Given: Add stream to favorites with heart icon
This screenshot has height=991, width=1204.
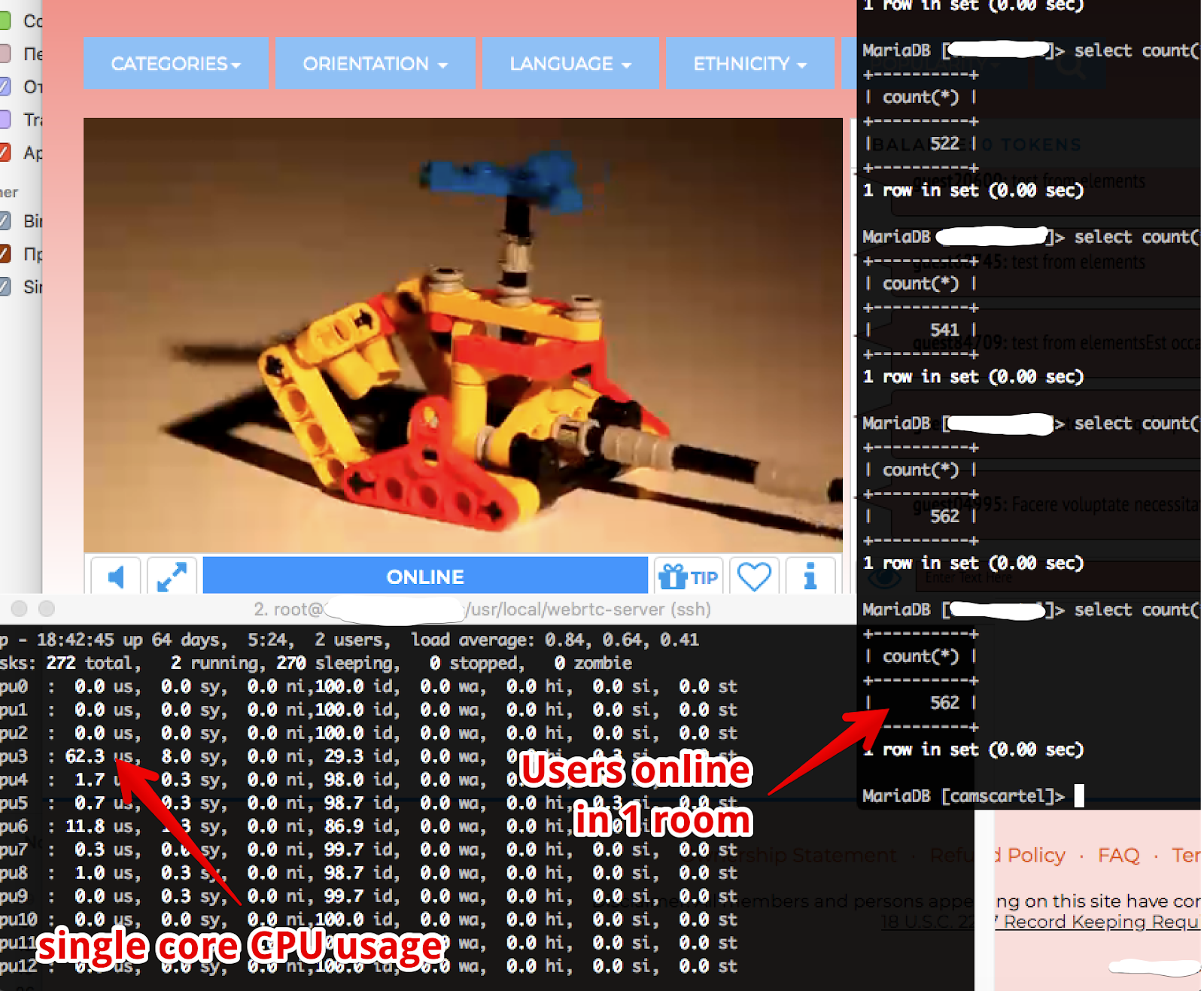Looking at the screenshot, I should 754,577.
